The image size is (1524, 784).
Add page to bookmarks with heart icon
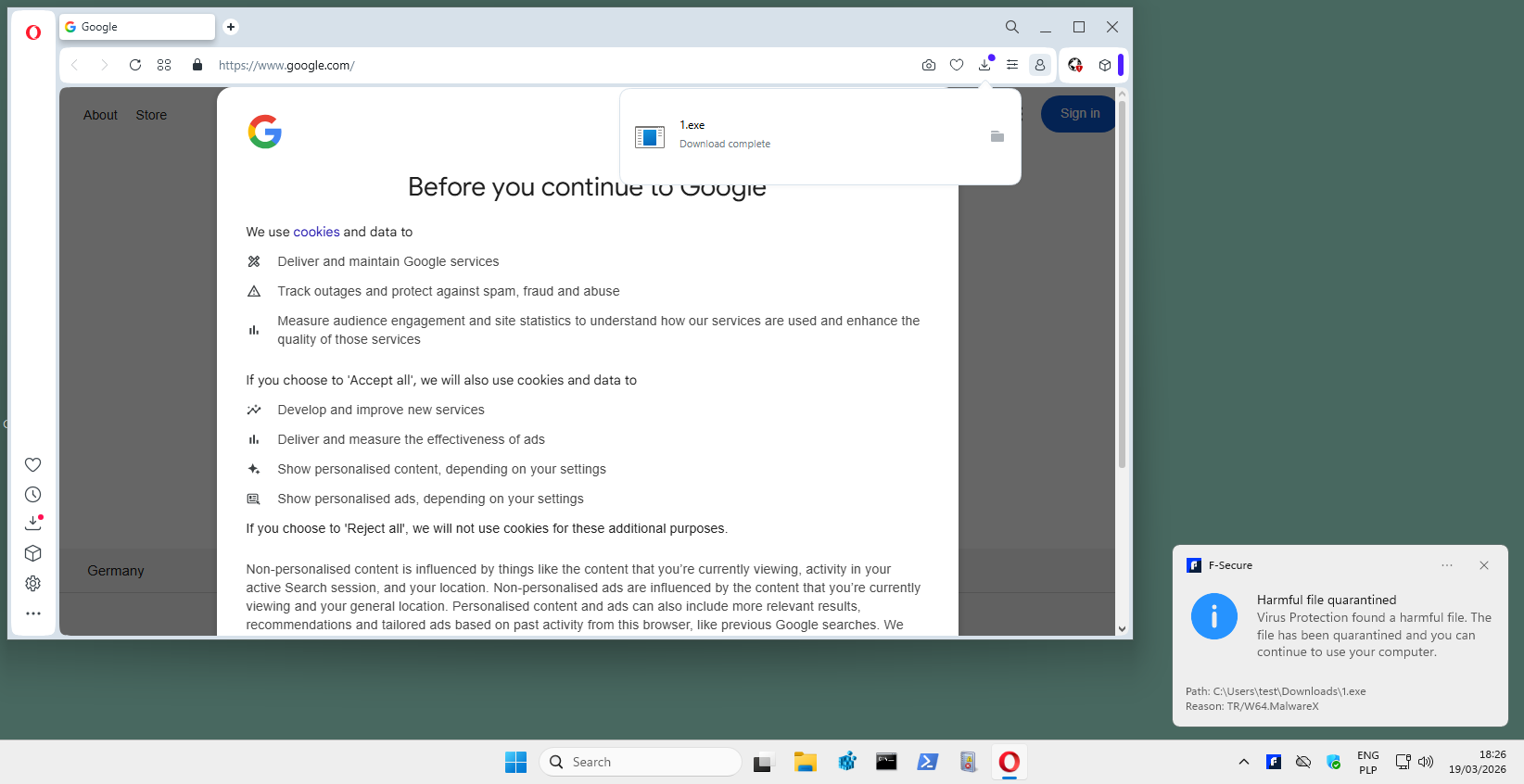957,65
